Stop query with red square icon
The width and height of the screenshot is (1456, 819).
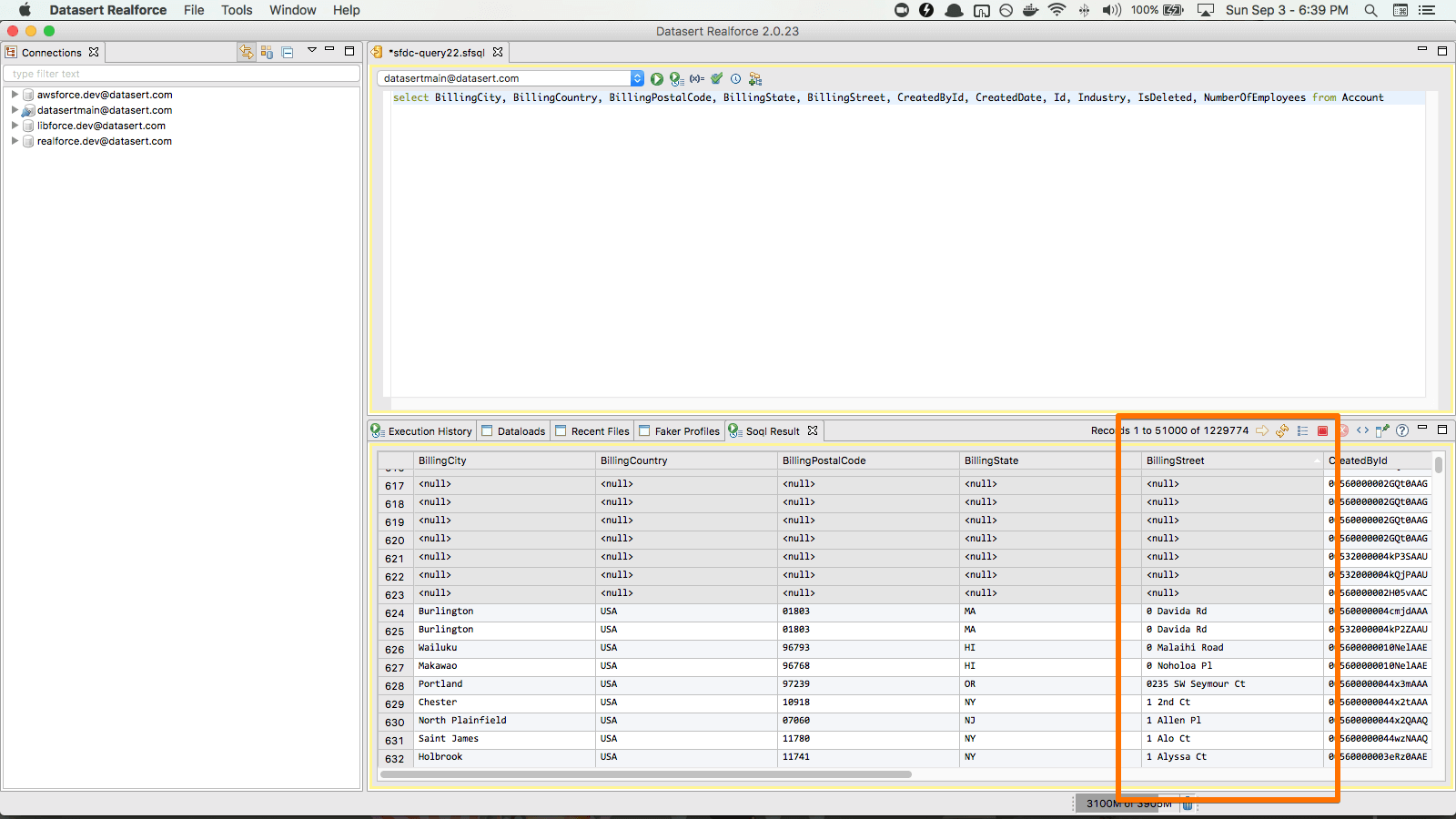coord(1323,431)
